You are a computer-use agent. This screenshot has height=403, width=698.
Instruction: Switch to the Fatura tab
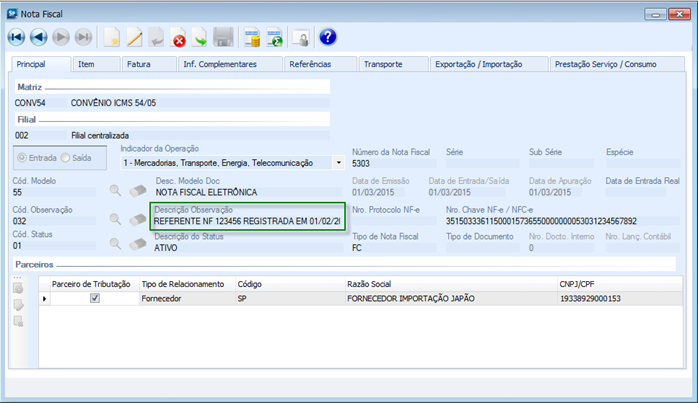pos(138,64)
